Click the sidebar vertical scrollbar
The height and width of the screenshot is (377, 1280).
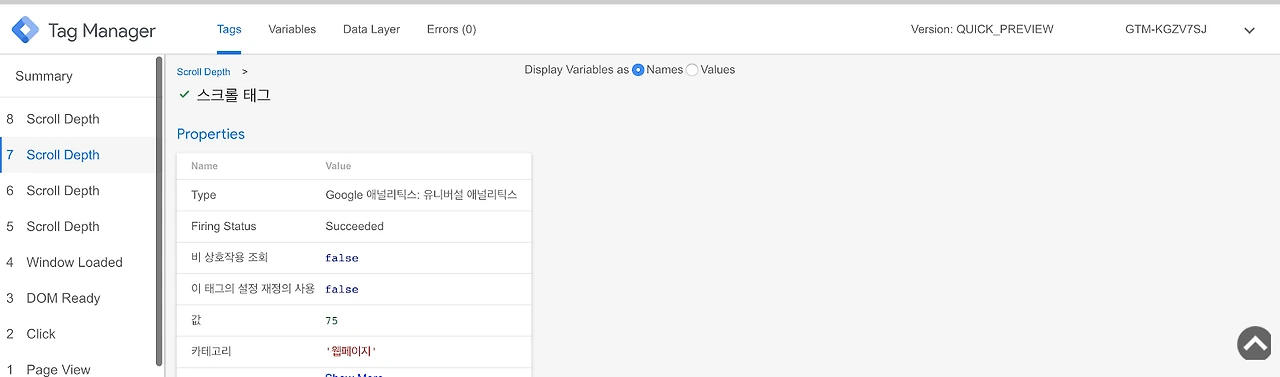coord(160,210)
